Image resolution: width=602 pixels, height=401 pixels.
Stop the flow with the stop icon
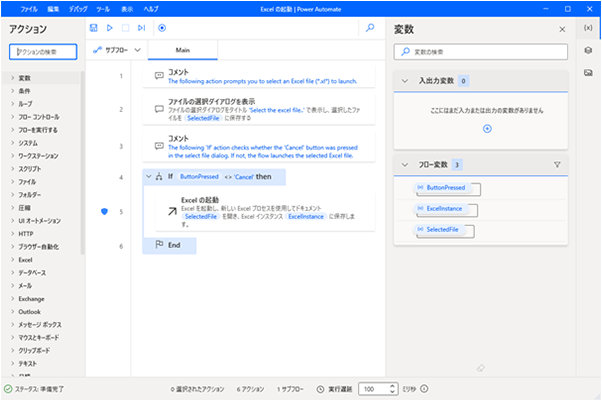(x=125, y=28)
